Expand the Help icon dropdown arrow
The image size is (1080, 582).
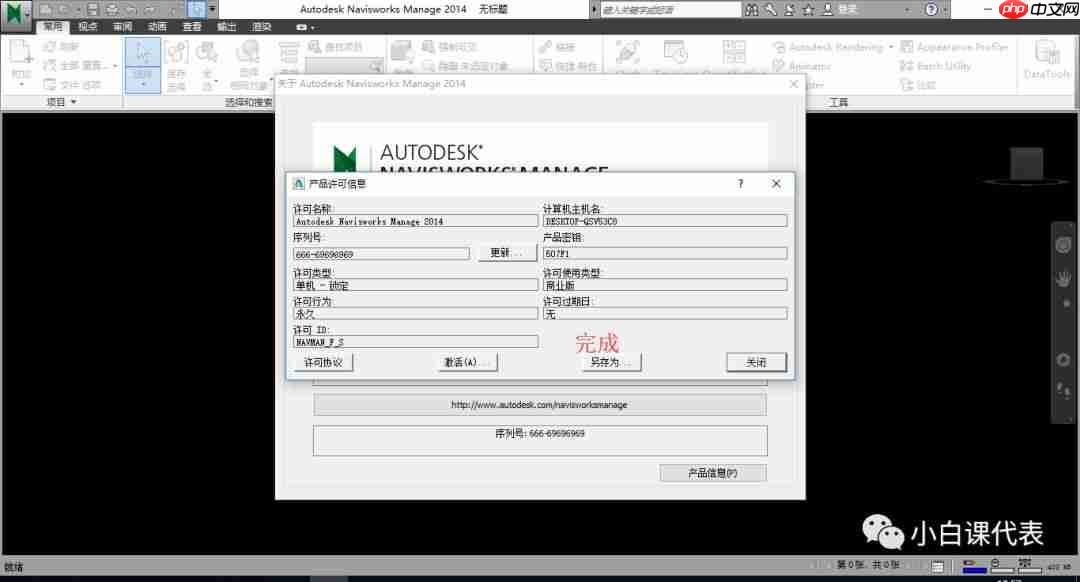pos(944,10)
